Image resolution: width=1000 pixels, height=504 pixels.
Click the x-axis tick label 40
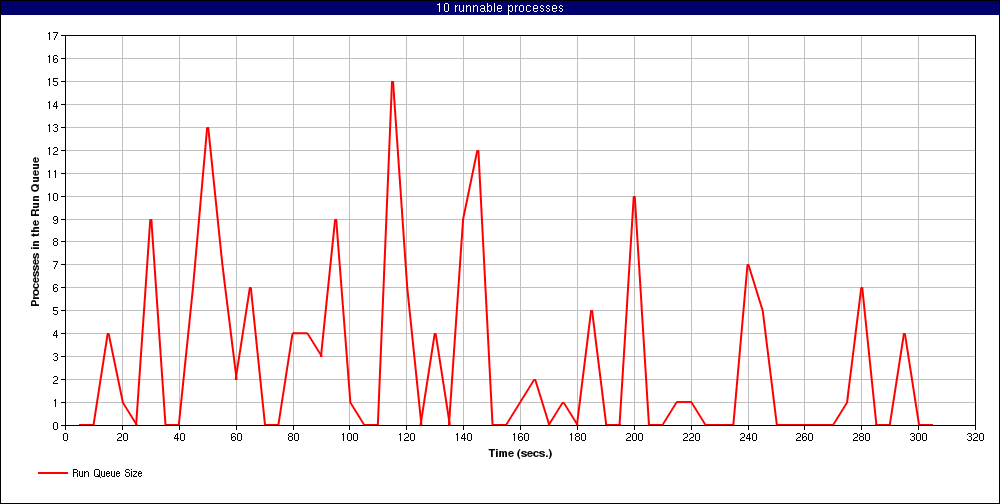tap(179, 438)
